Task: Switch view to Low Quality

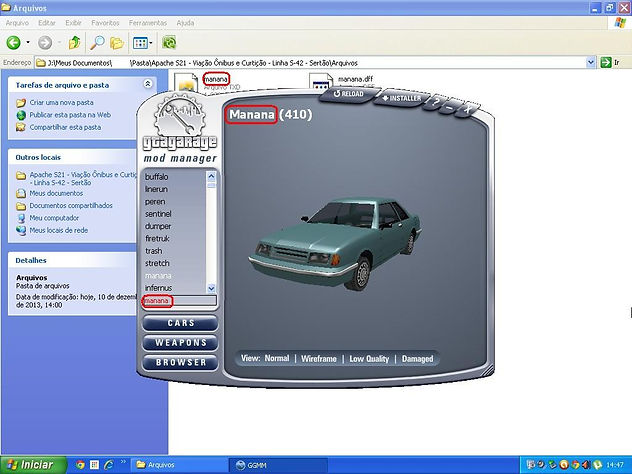Action: tap(369, 358)
